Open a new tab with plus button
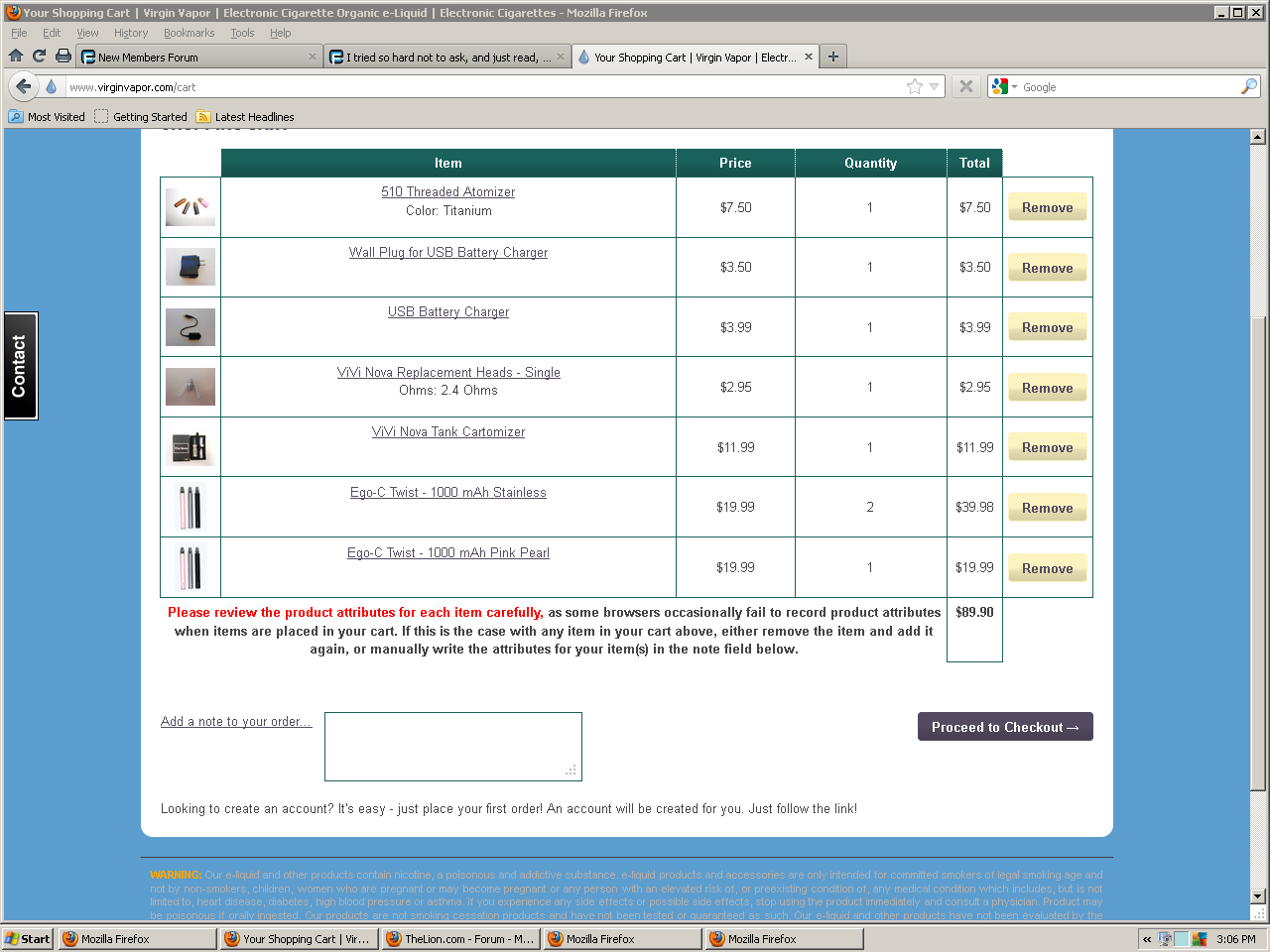 tap(833, 57)
